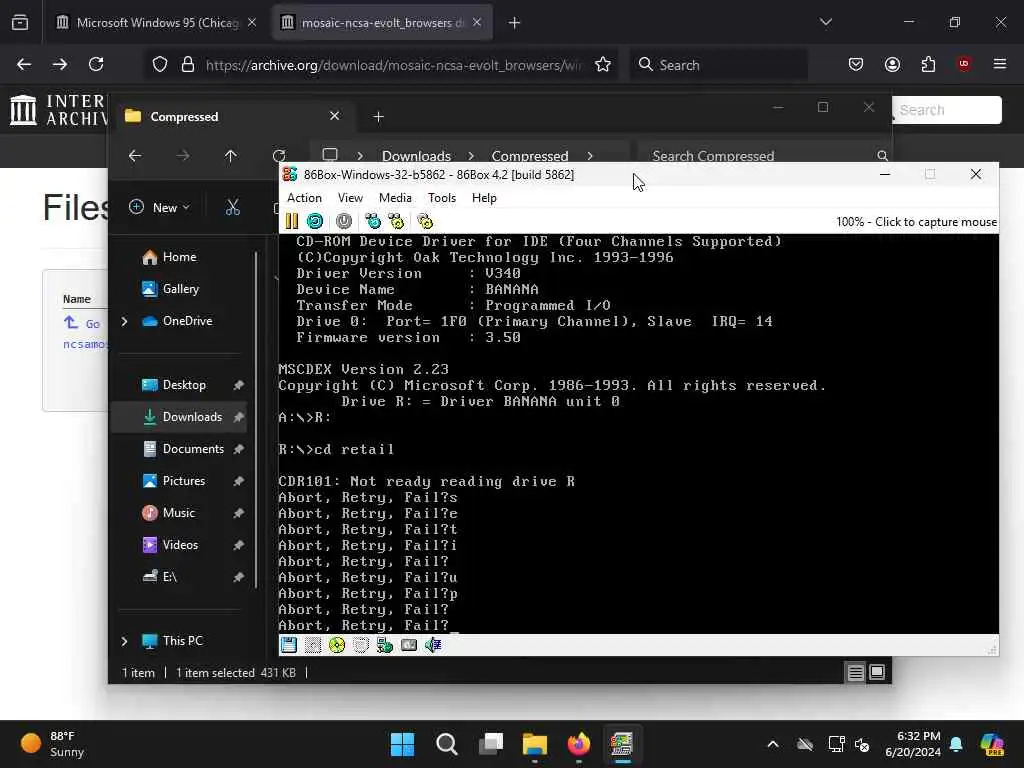
Task: Open the Action menu in 86Box
Action: coord(304,198)
